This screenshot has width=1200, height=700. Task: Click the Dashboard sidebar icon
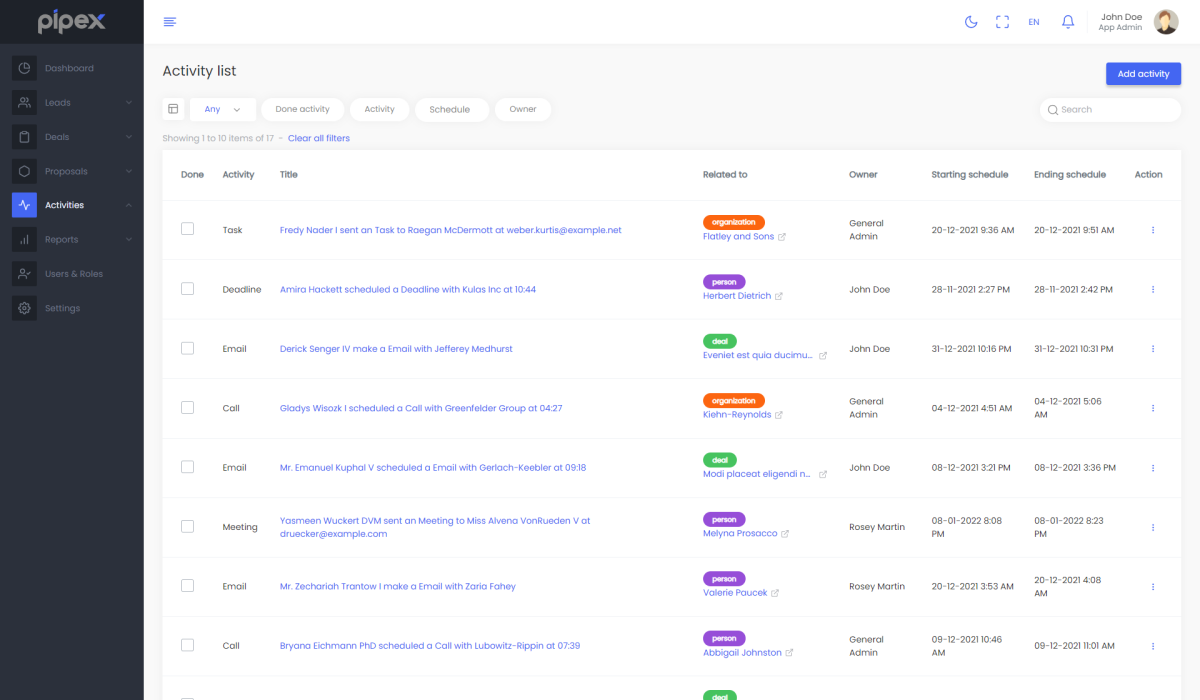pyautogui.click(x=25, y=68)
